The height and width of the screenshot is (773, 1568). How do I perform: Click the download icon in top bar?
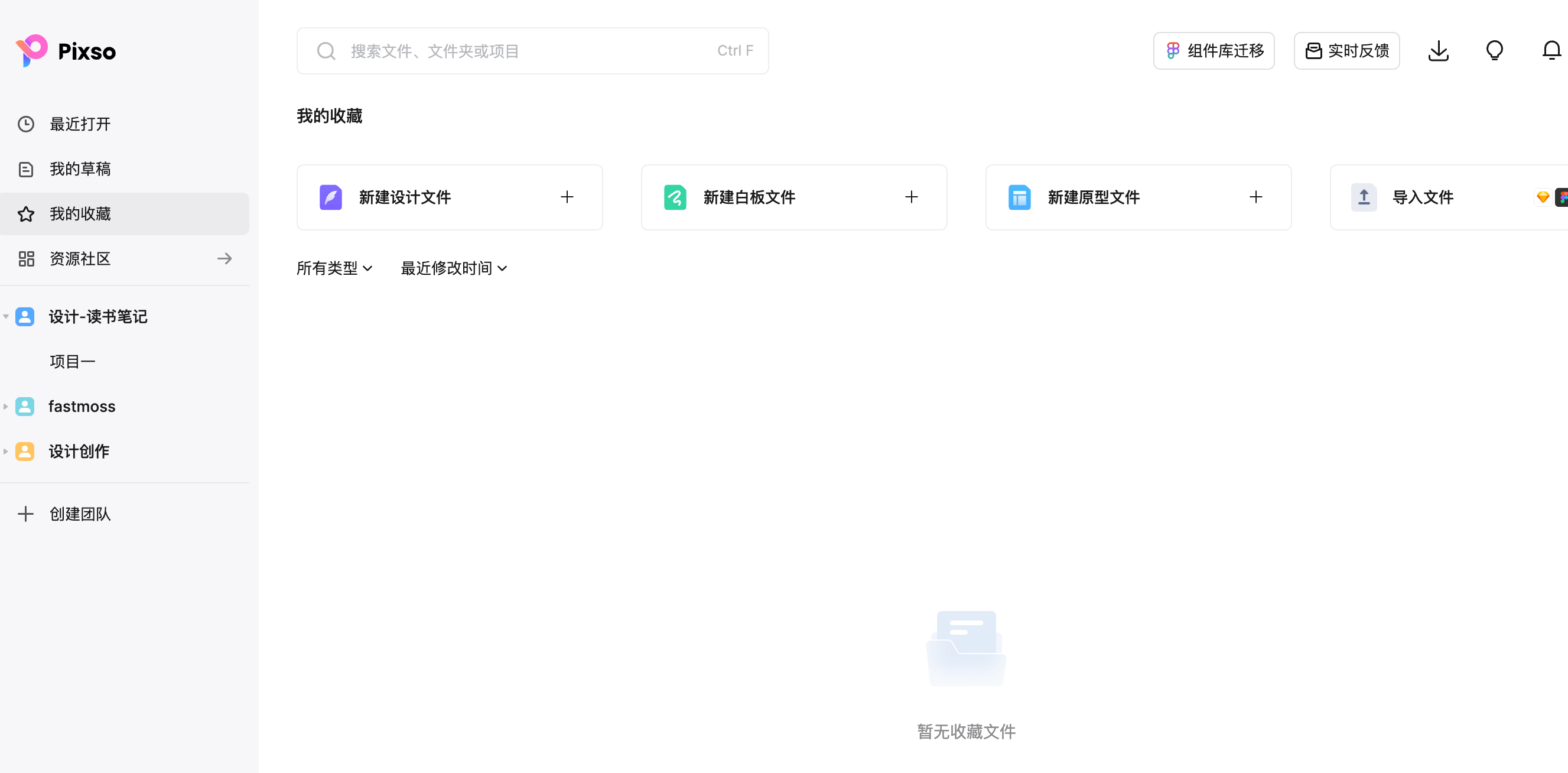[1438, 51]
